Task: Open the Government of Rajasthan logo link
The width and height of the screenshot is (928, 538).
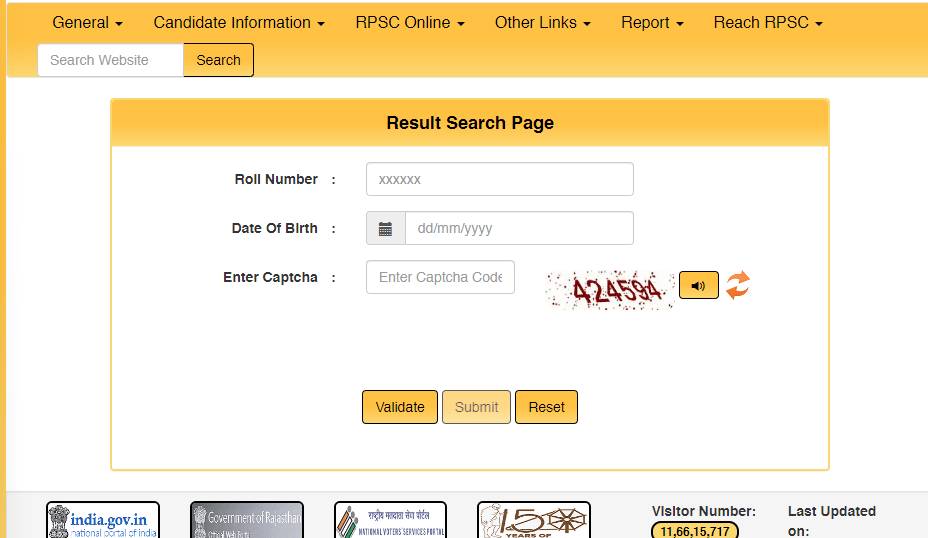Action: [246, 520]
